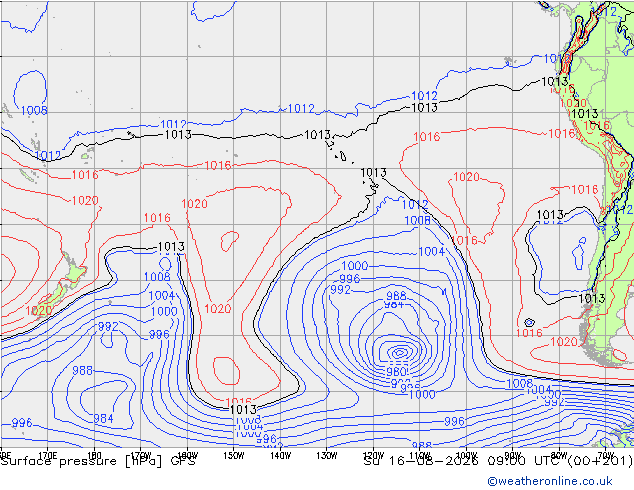
Task: Click the "150W" longitude label
Action: (234, 456)
